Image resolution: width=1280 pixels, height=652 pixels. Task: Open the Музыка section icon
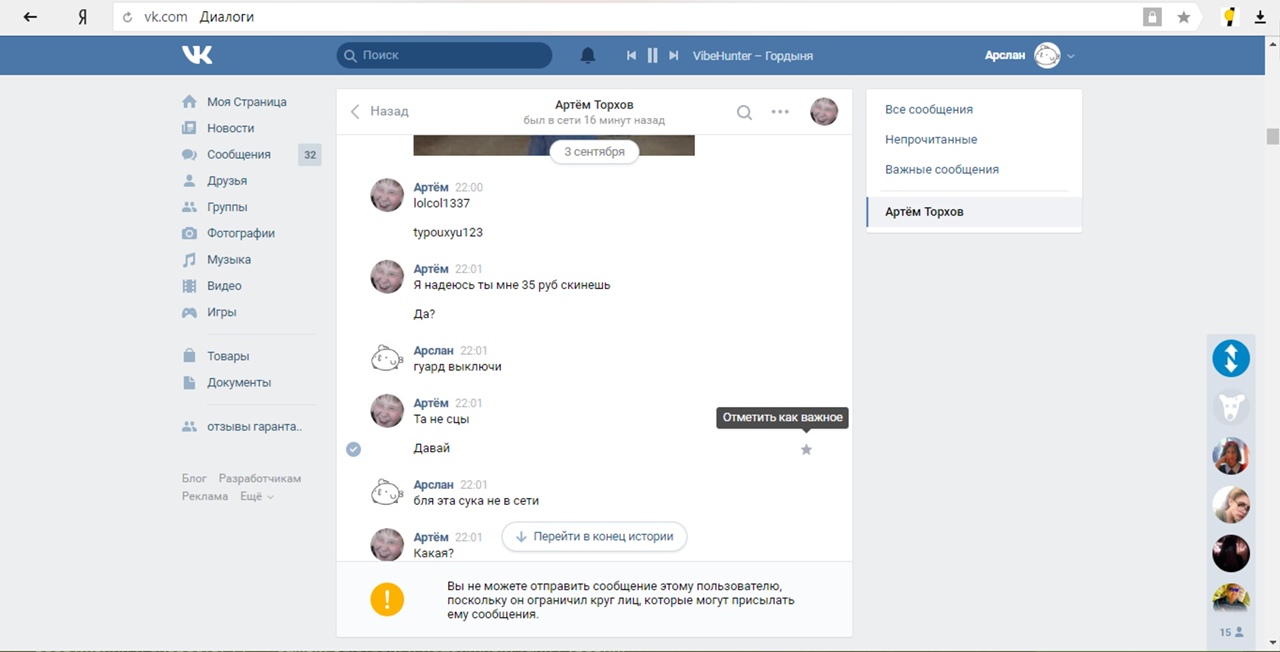(189, 260)
